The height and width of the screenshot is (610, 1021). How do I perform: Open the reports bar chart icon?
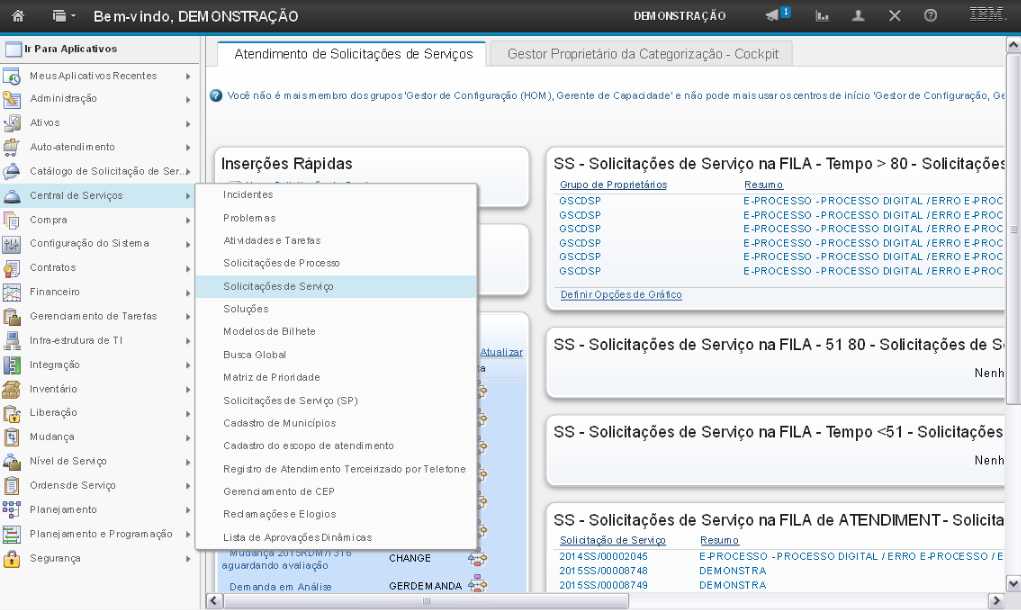pyautogui.click(x=823, y=16)
